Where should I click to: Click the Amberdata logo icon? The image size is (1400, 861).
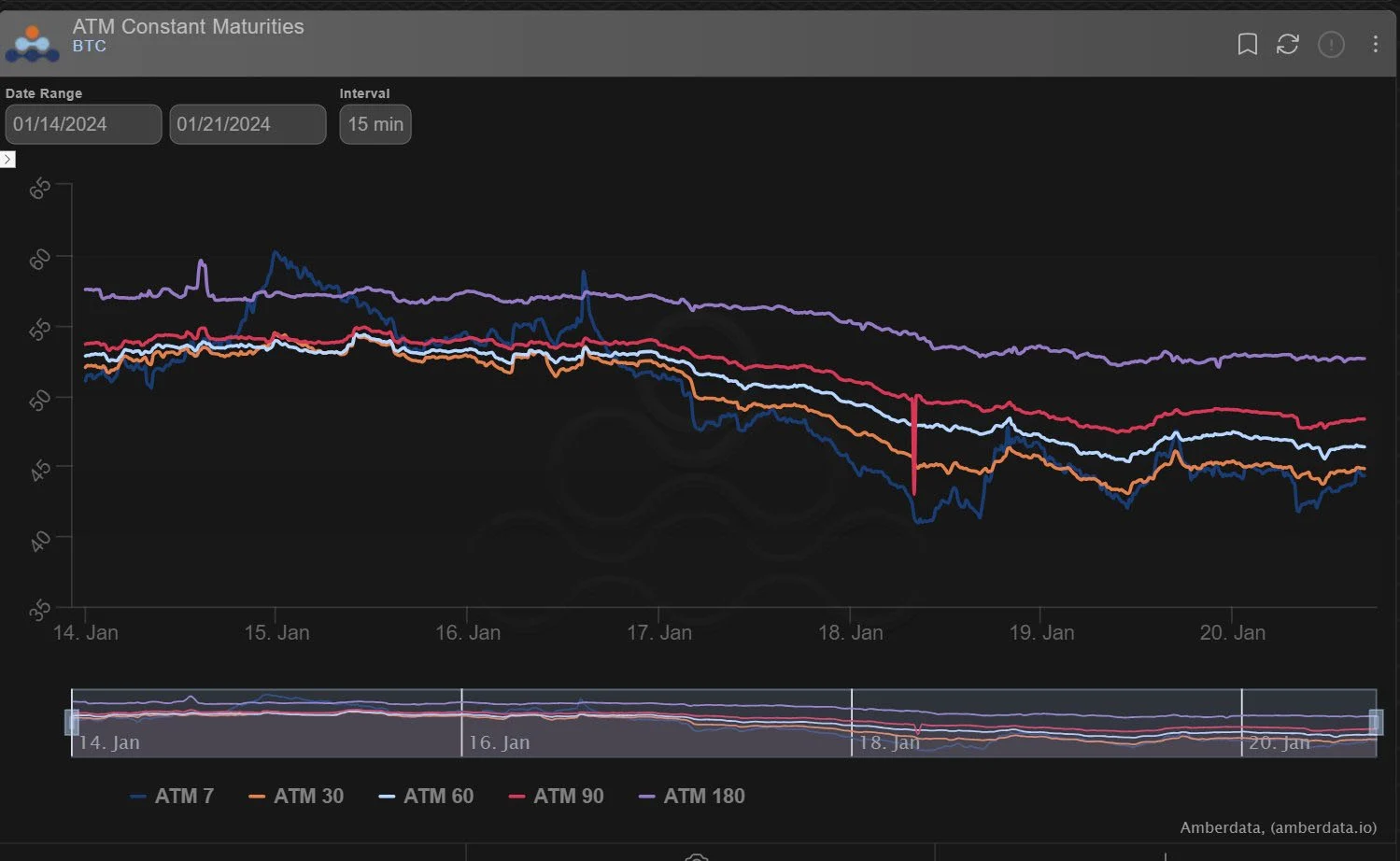pyautogui.click(x=33, y=43)
